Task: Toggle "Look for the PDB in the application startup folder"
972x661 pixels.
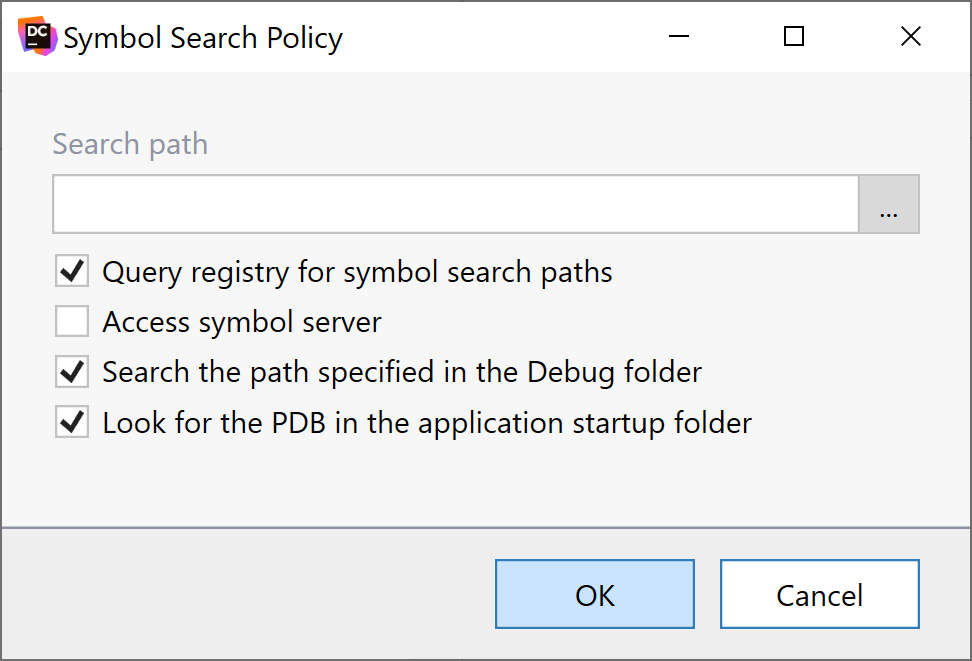Action: pyautogui.click(x=71, y=421)
